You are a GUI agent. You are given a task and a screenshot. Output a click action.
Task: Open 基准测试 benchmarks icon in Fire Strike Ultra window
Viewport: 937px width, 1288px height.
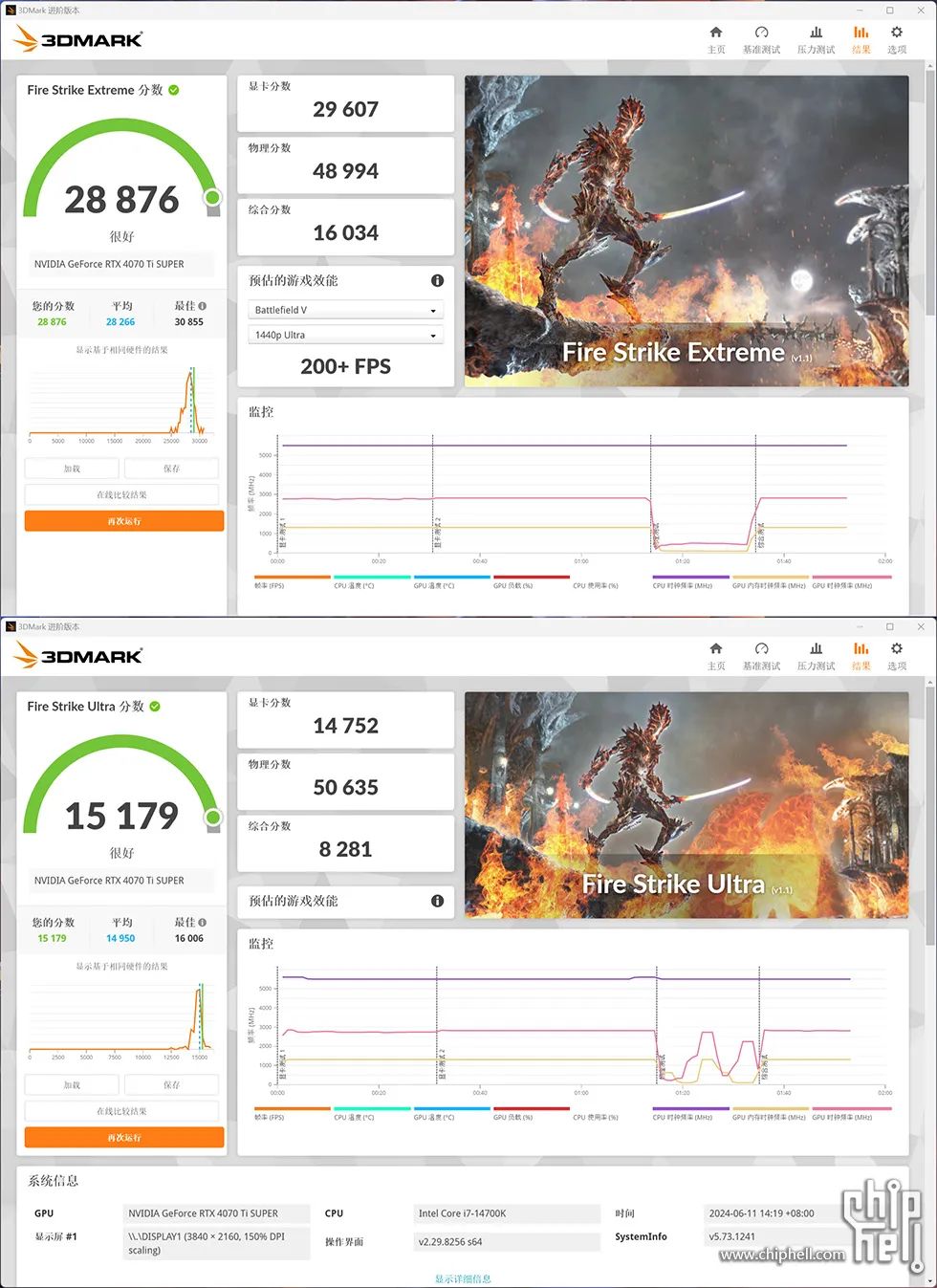[x=761, y=656]
